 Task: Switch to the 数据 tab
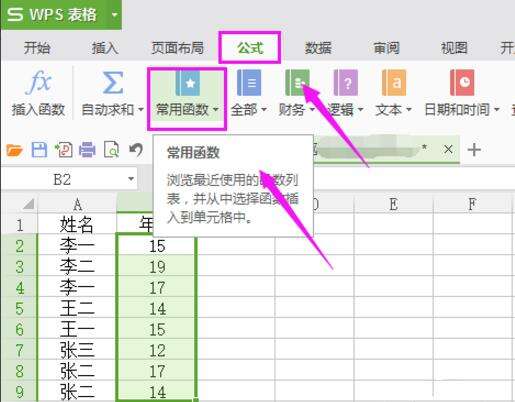point(318,48)
